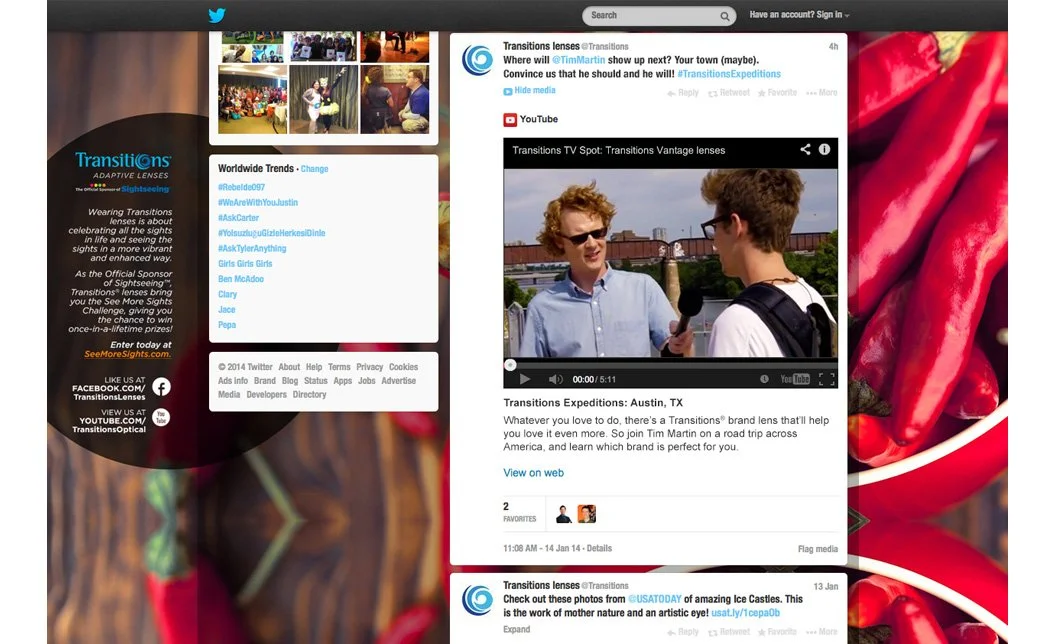
Task: Open the Status footer link
Action: [x=315, y=381]
